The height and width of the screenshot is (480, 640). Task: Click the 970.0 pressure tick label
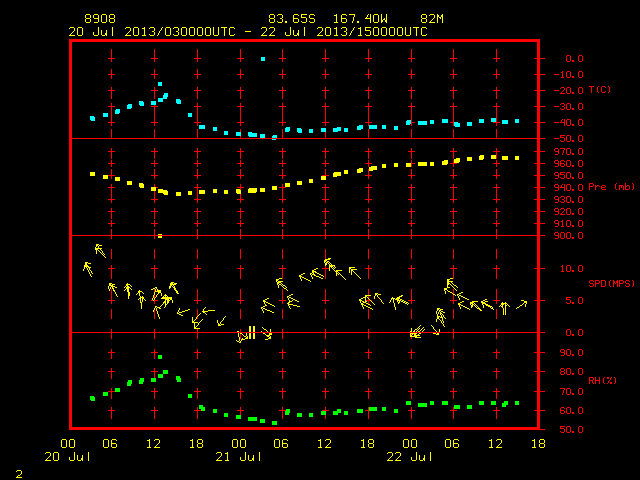(x=571, y=152)
